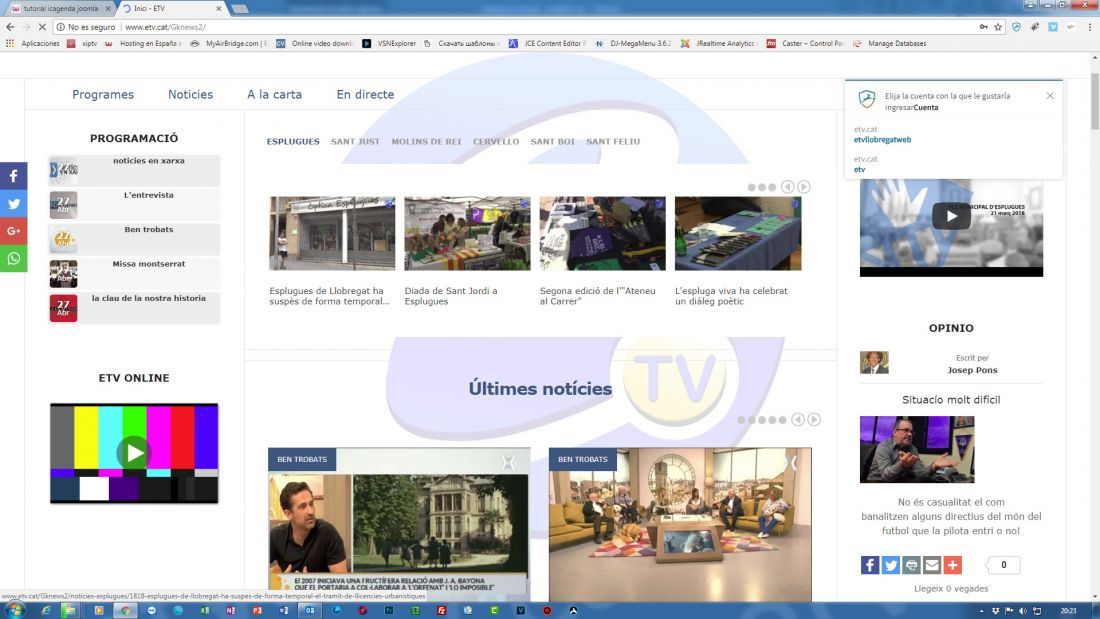
Task: Open article Esplugues de Llobregat ha suspès
Action: pyautogui.click(x=329, y=296)
